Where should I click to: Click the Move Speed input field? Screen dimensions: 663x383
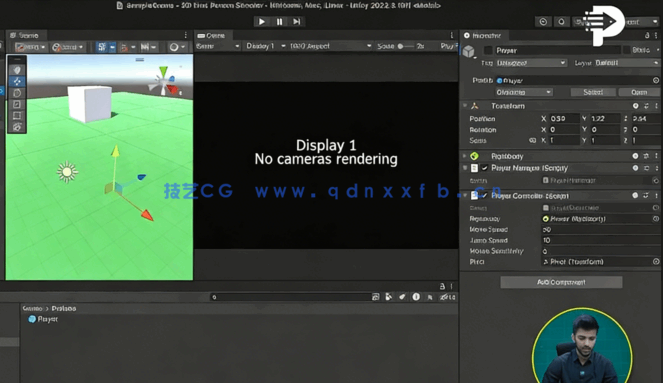pos(600,230)
